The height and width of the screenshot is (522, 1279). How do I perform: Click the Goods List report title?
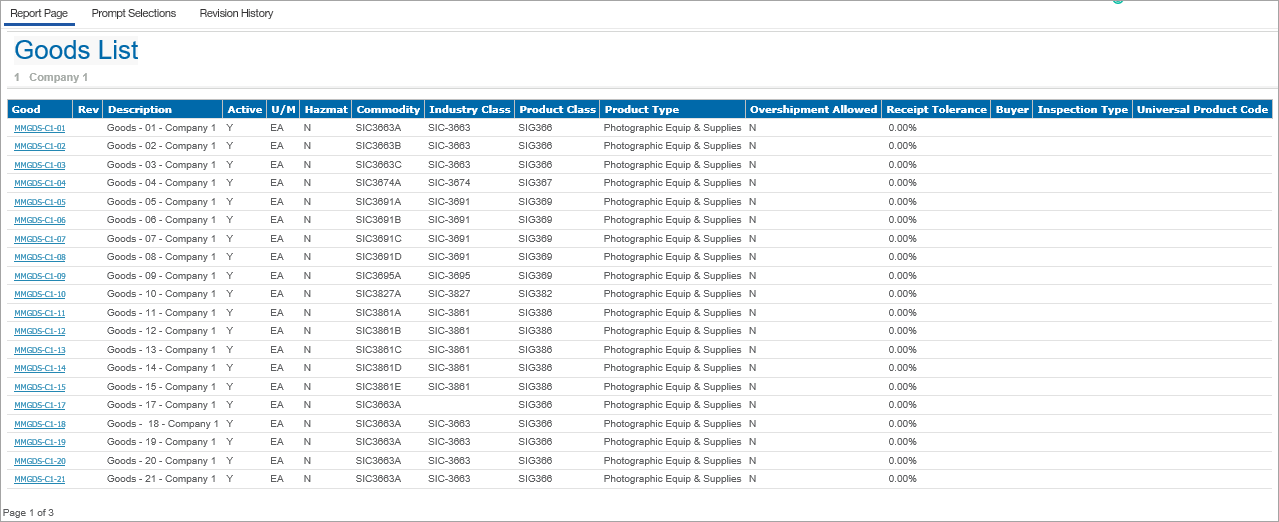click(x=76, y=50)
